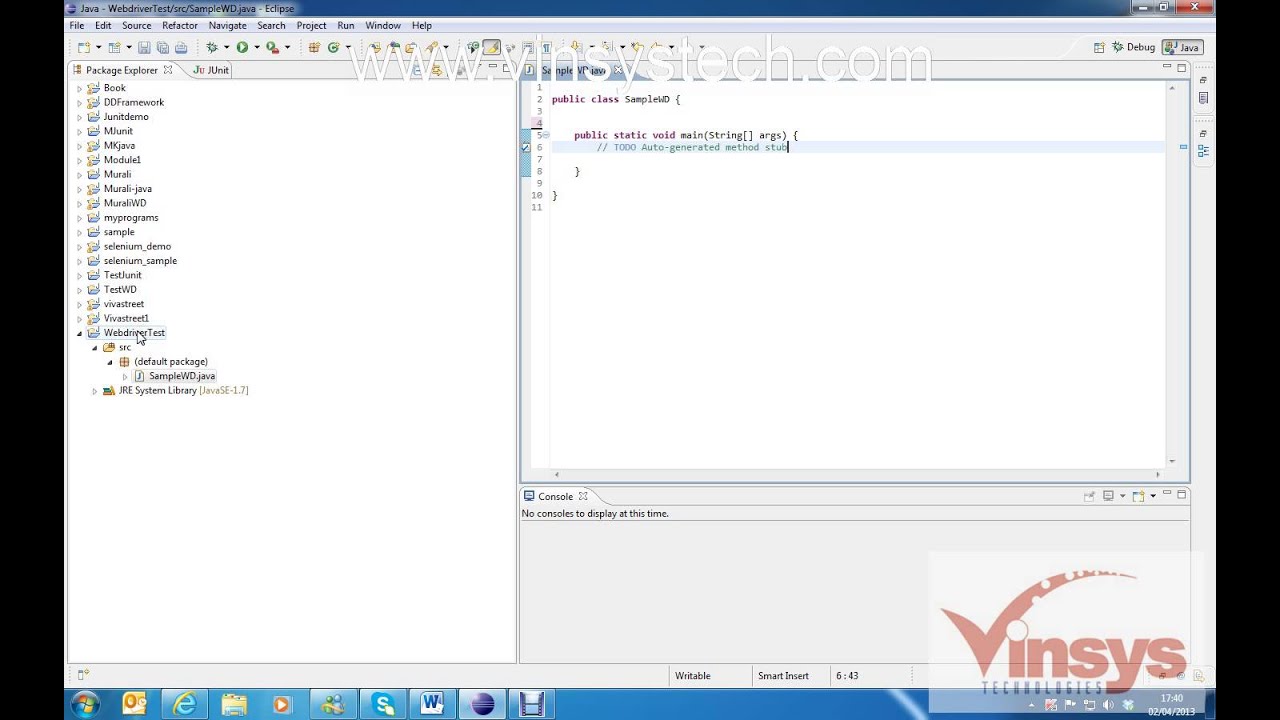The width and height of the screenshot is (1280, 720).
Task: Collapse the default package node
Action: click(x=110, y=362)
